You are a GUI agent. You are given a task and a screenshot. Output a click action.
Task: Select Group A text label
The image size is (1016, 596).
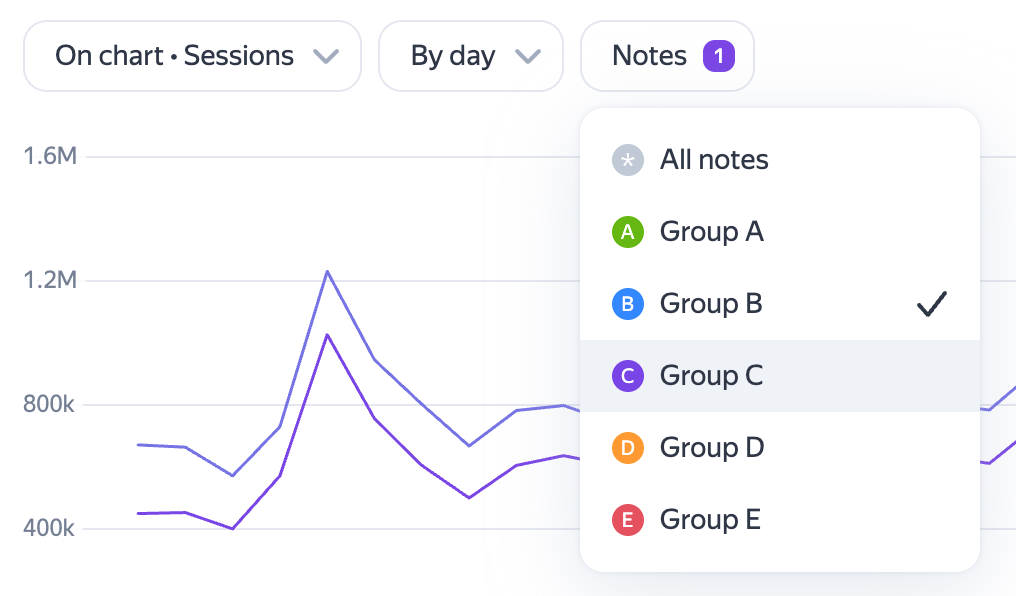(x=711, y=232)
